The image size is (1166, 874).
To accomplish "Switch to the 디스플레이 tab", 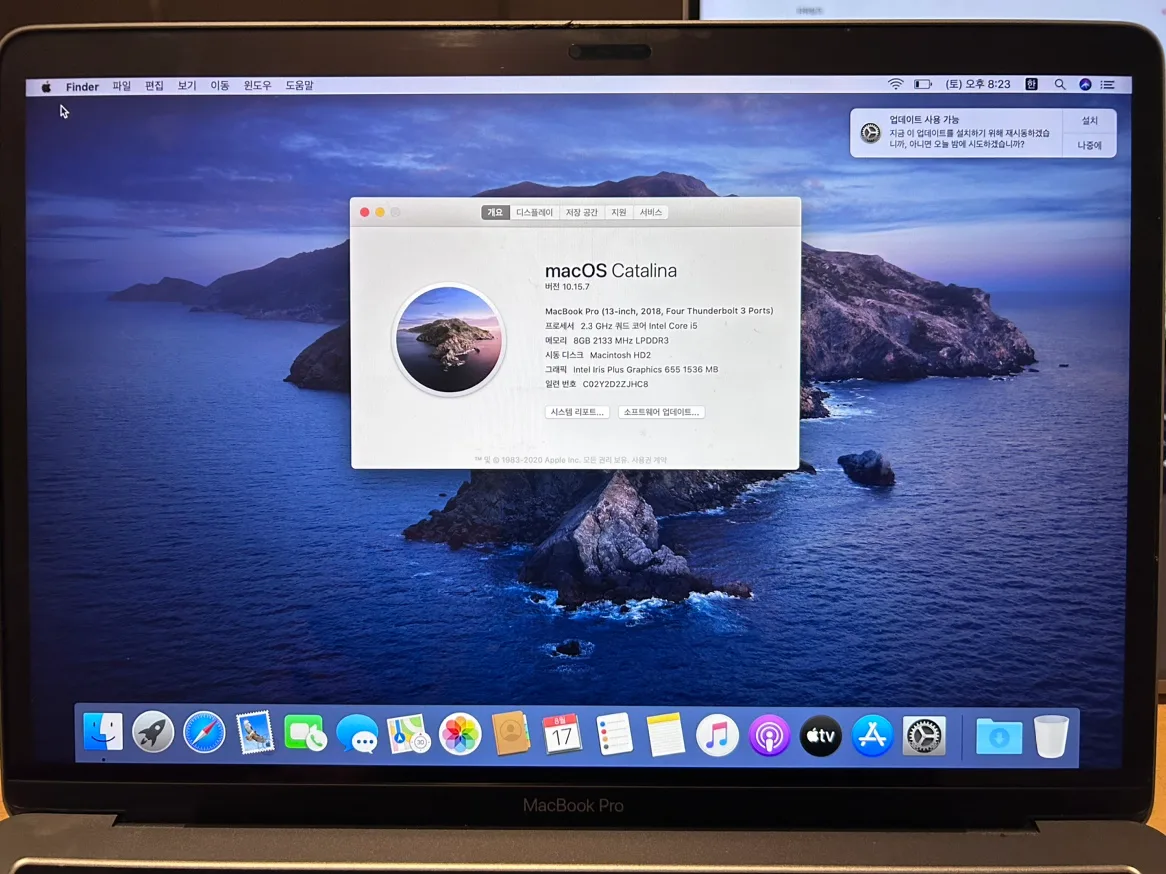I will (534, 212).
